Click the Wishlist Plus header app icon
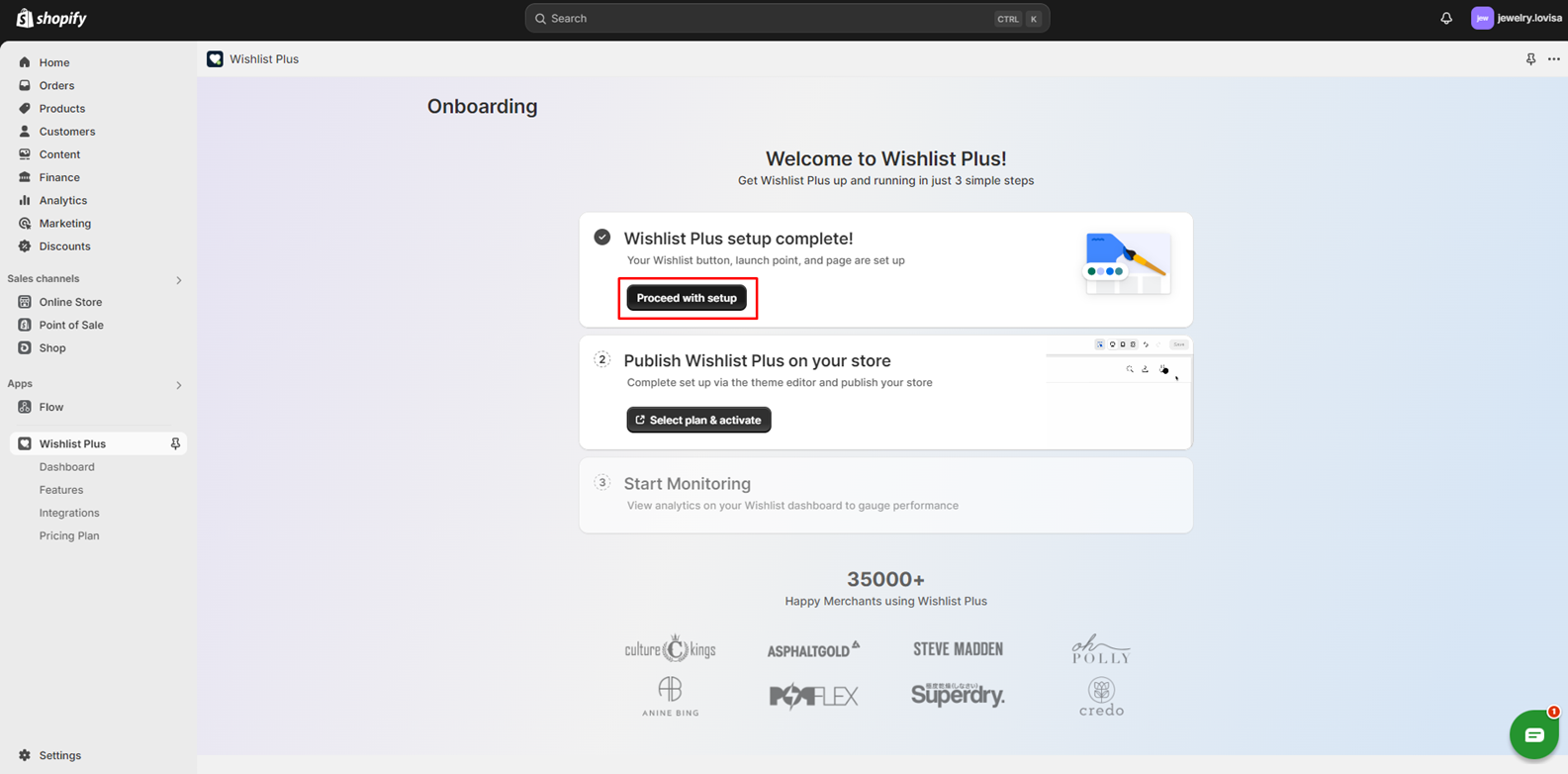The height and width of the screenshot is (774, 1568). click(215, 59)
